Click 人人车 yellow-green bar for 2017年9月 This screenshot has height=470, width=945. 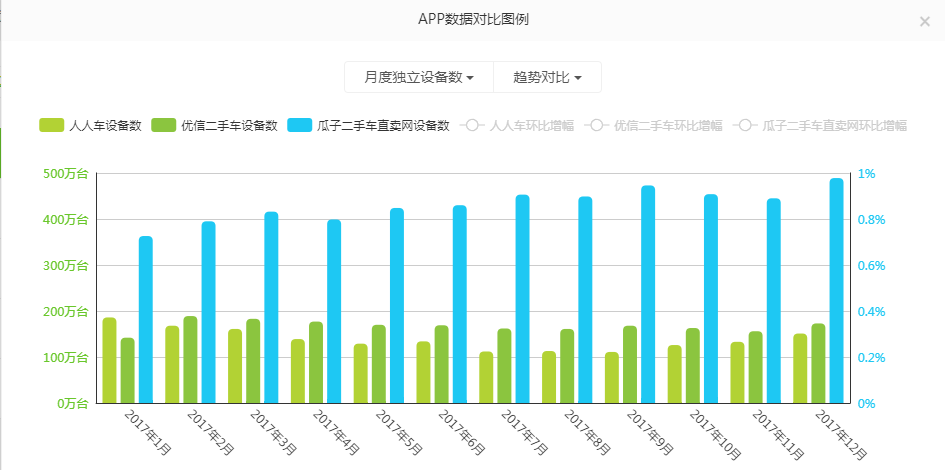point(612,377)
